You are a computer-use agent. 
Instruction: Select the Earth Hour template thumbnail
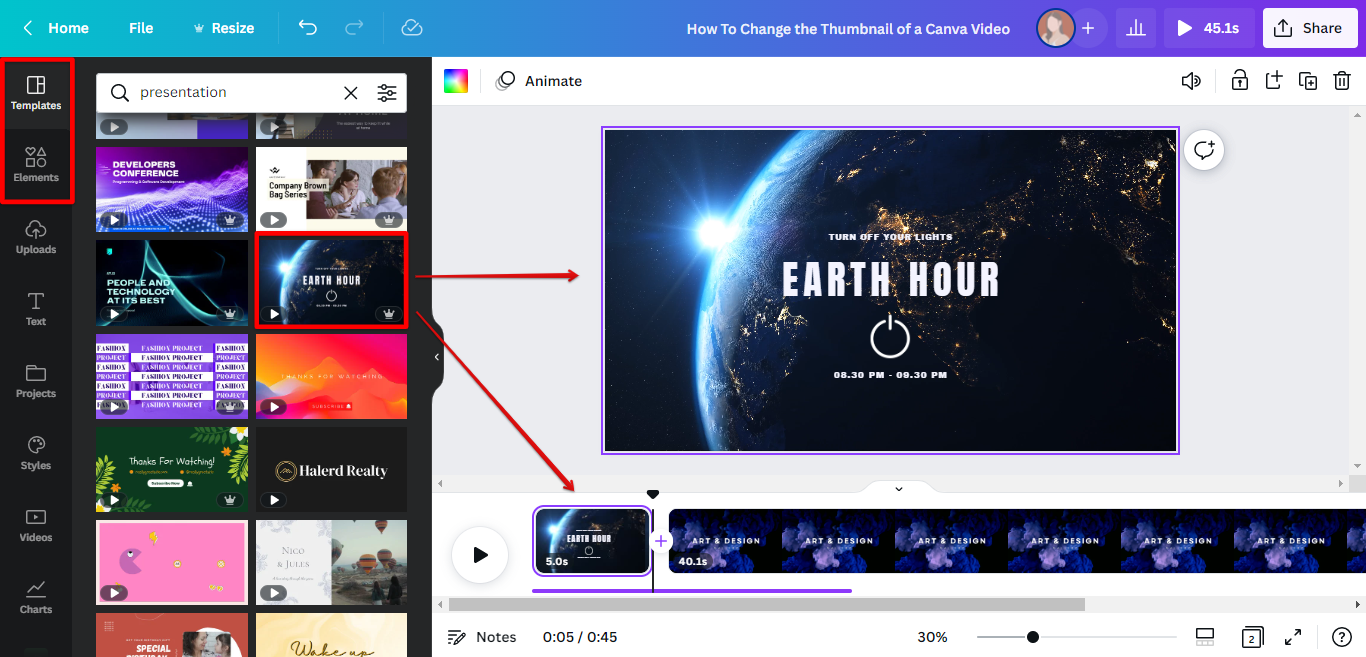pos(331,280)
